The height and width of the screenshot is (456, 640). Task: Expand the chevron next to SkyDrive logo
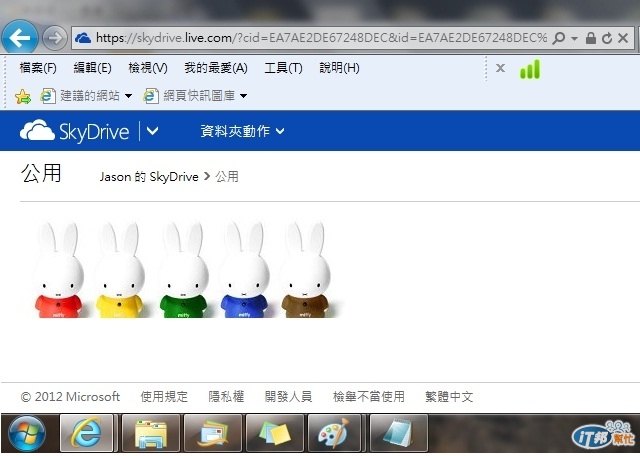point(152,131)
